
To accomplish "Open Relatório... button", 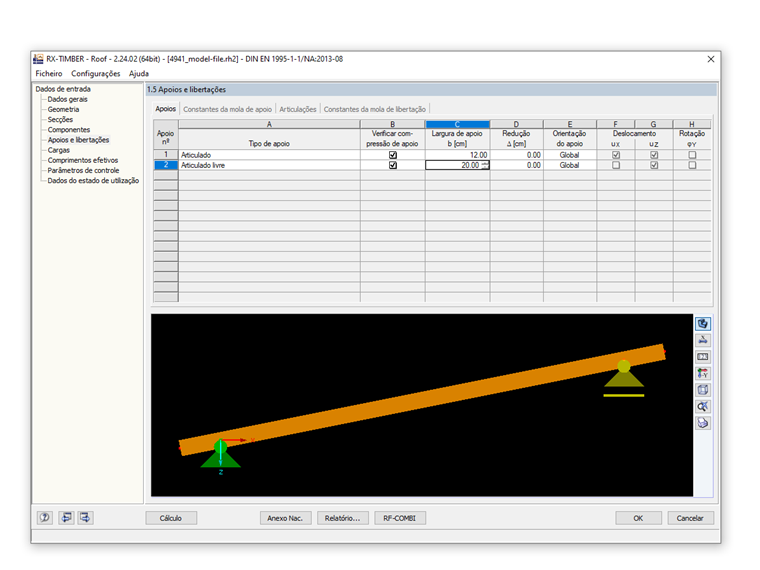I will (x=343, y=518).
